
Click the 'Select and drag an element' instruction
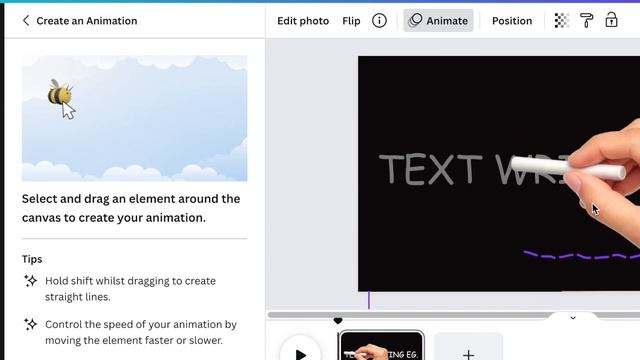(x=131, y=208)
